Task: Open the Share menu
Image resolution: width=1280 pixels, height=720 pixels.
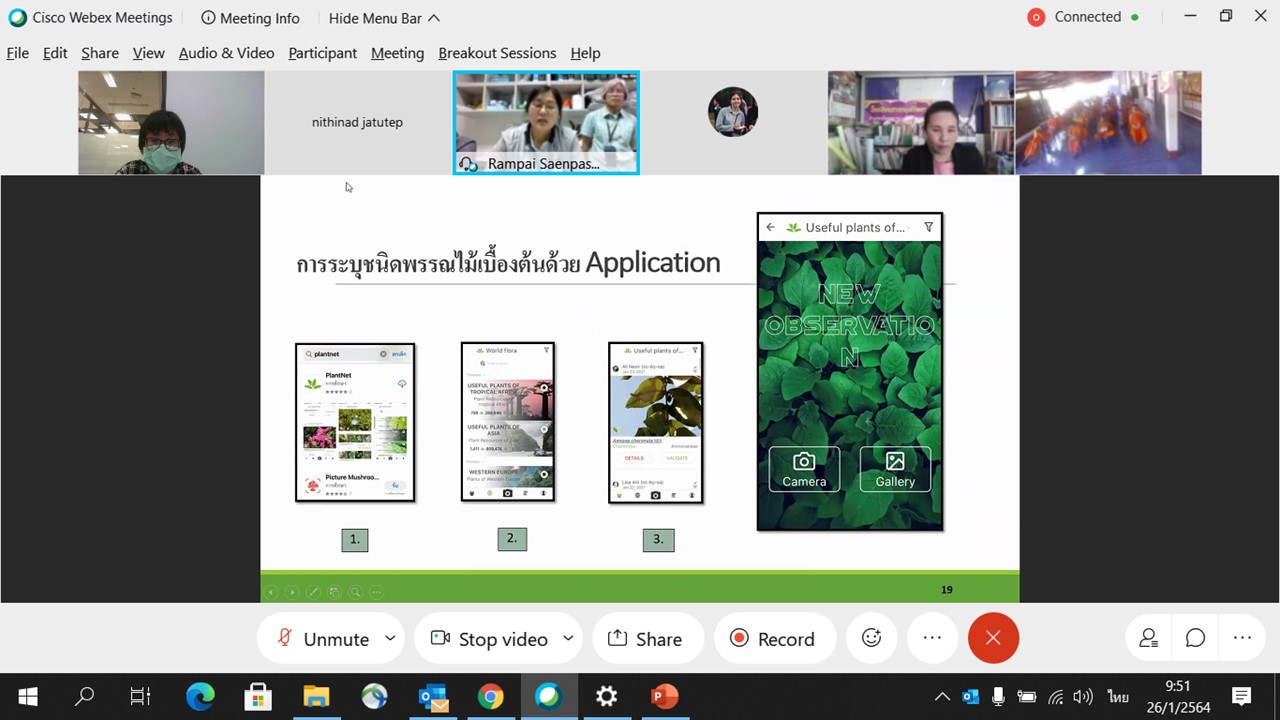Action: [x=100, y=53]
